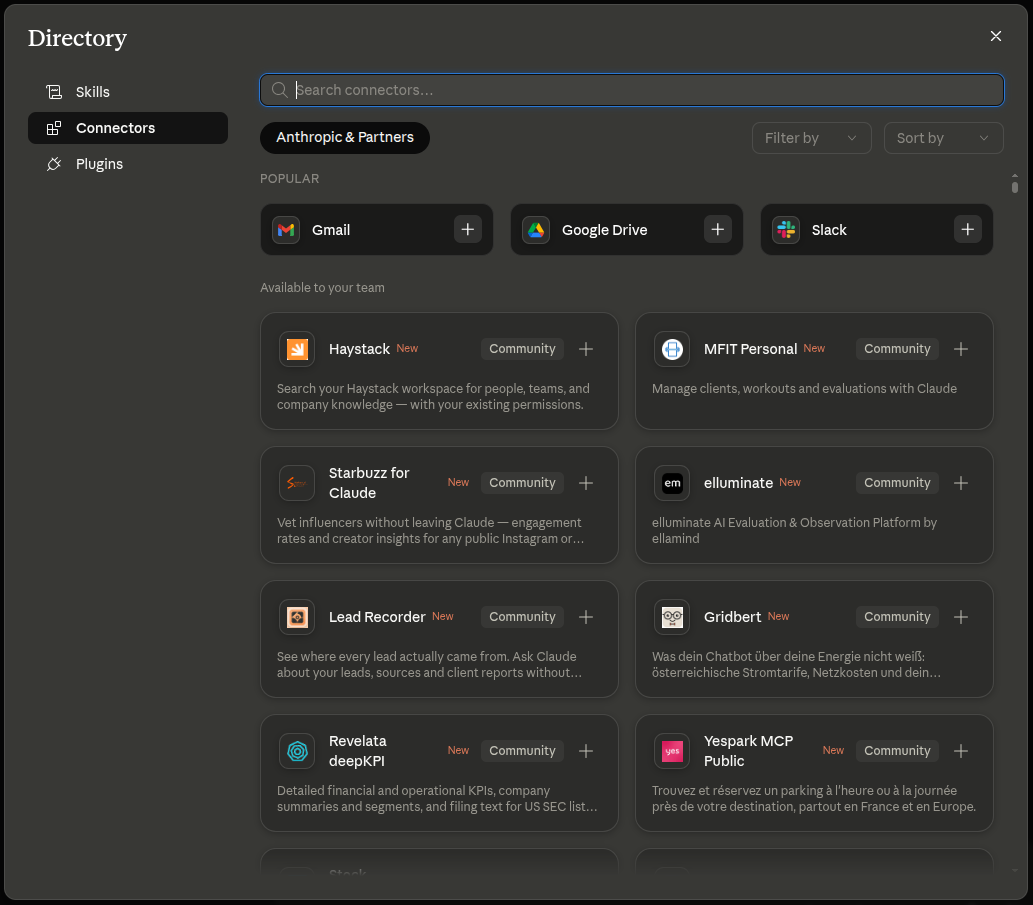
Task: Open the MFIT Personal connector title
Action: coord(750,349)
